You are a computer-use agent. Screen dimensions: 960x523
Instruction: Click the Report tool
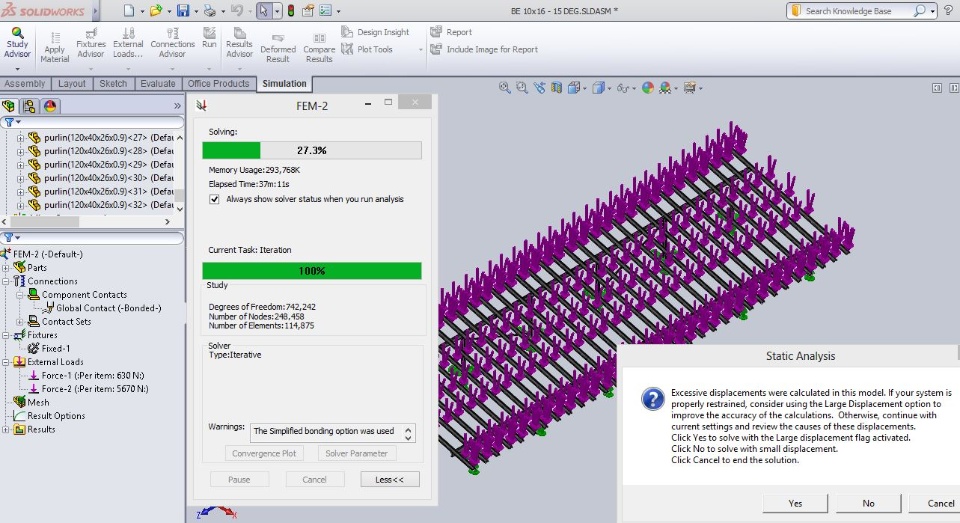tap(451, 32)
